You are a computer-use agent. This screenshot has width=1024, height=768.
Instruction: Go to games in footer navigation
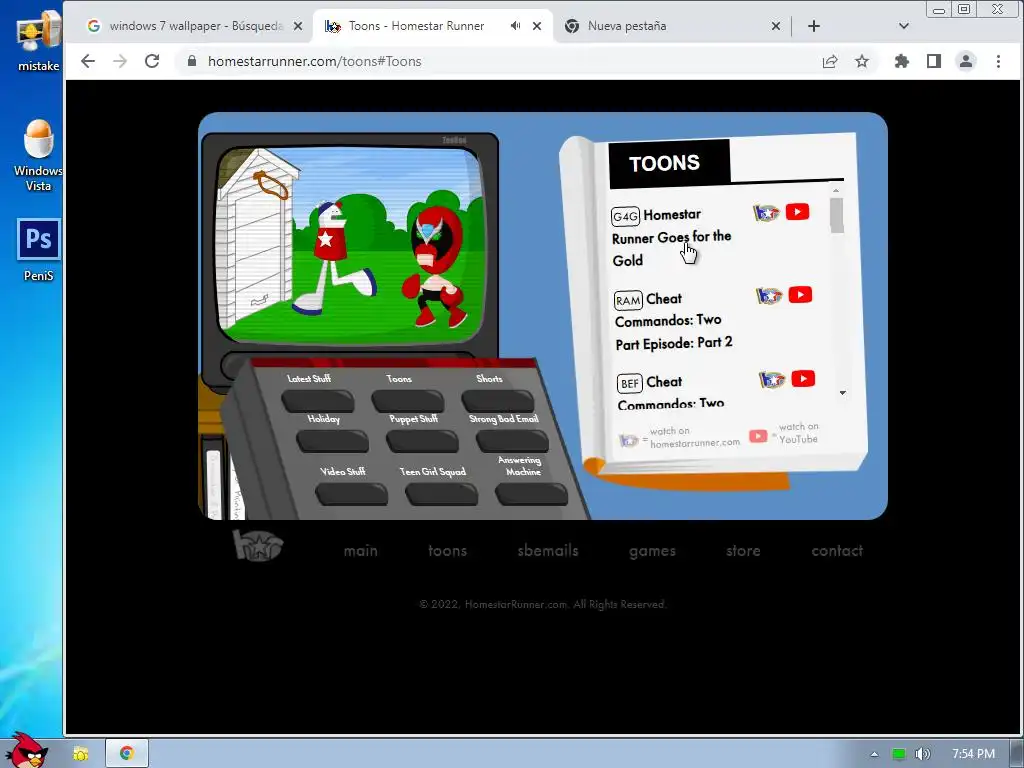coord(652,551)
